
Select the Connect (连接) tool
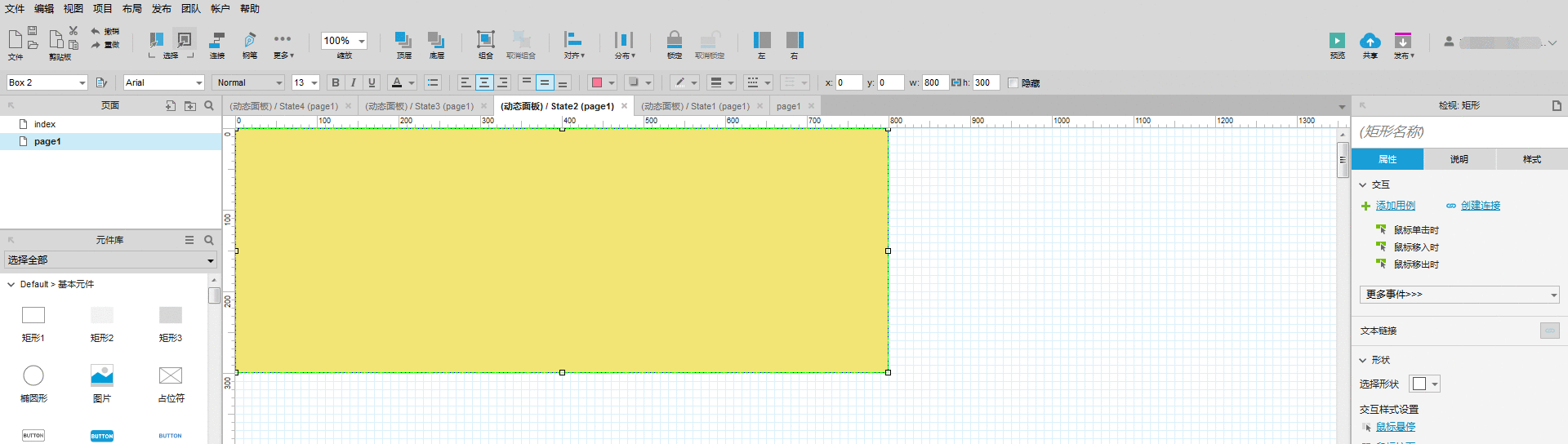click(217, 40)
